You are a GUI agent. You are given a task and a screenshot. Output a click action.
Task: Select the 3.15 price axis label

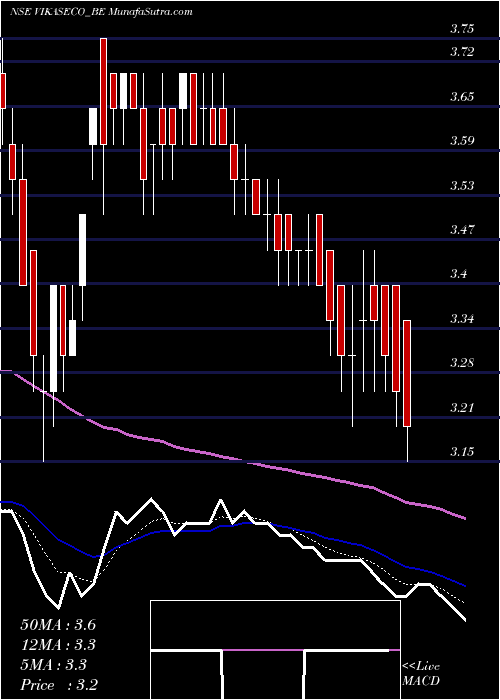click(462, 452)
